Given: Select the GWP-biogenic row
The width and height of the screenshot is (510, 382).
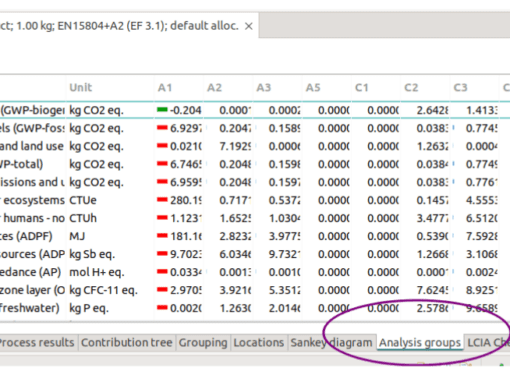Looking at the screenshot, I should [x=255, y=110].
